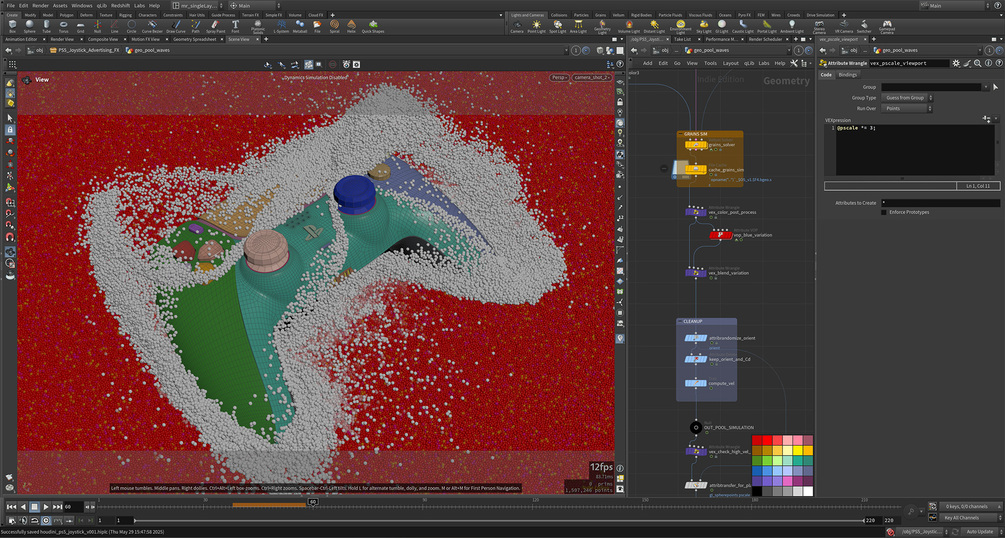Select the Box shelf tool
Screen dimensions: 1005x538
tap(12, 26)
